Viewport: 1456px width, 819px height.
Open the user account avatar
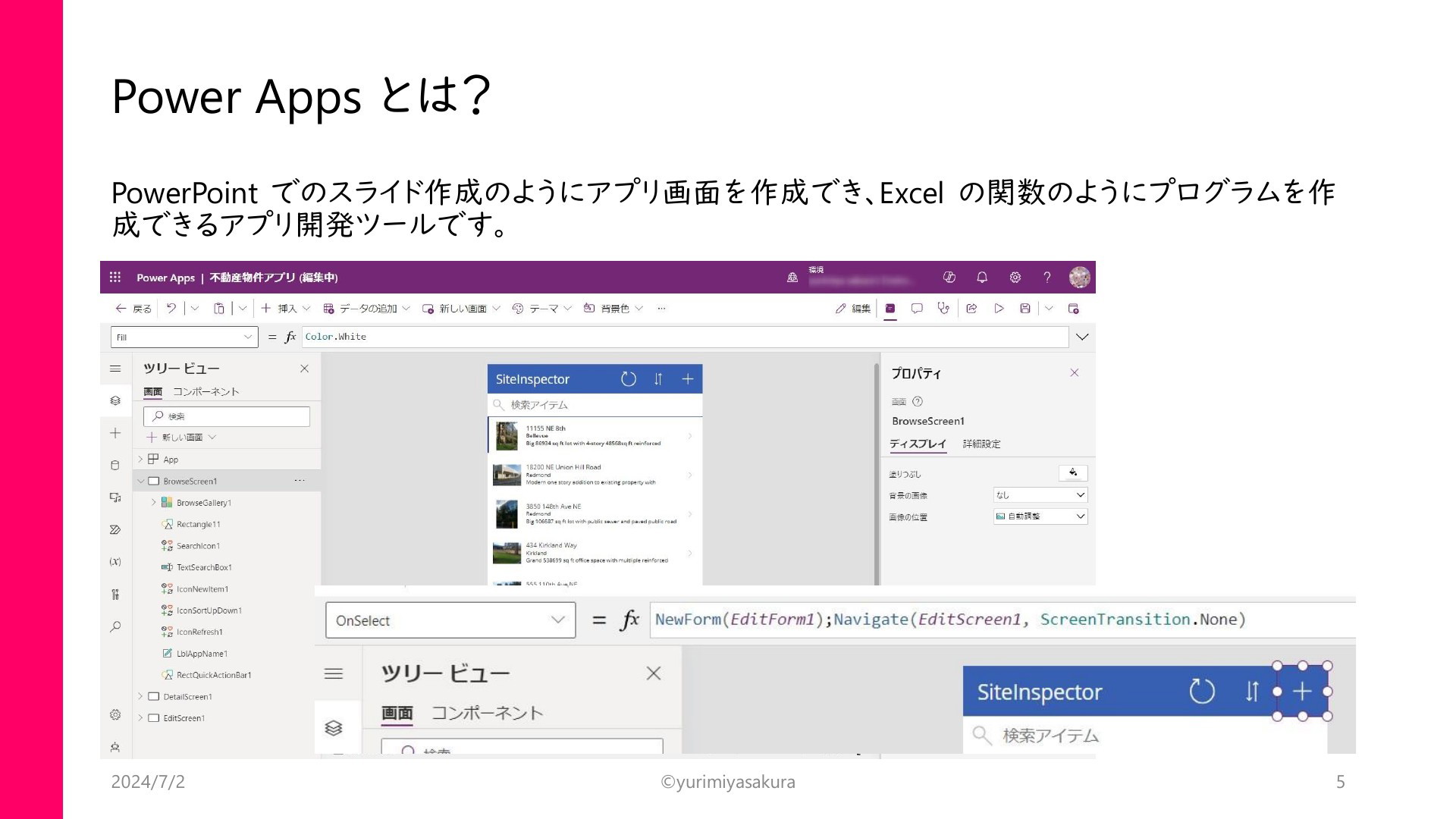pos(1079,278)
